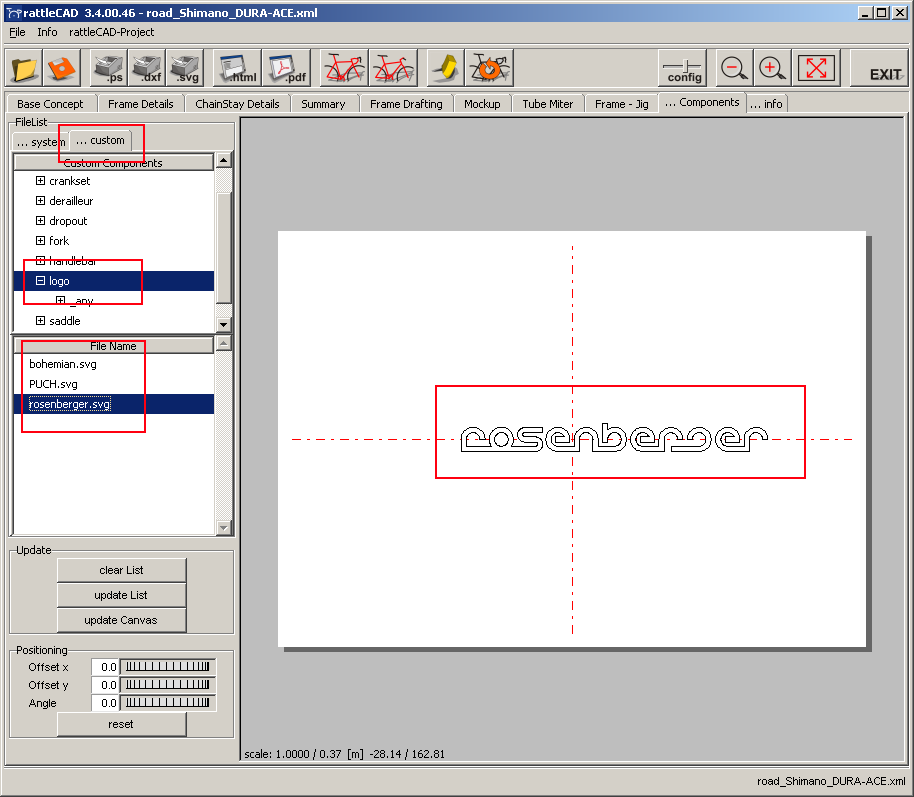This screenshot has height=797, width=914.
Task: Expand the dropout tree node
Action: (40, 220)
